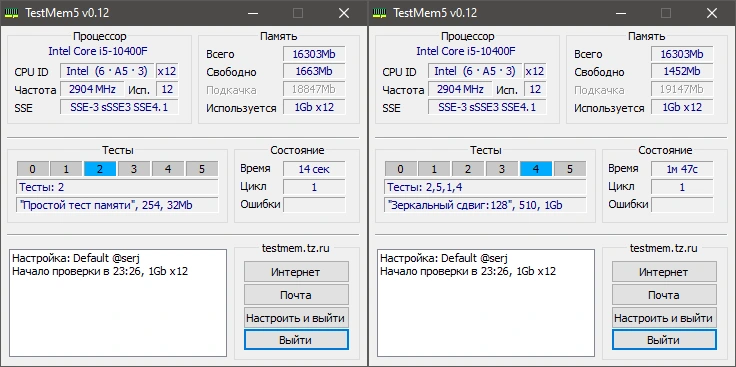Click Почта button in right window

[x=664, y=295]
